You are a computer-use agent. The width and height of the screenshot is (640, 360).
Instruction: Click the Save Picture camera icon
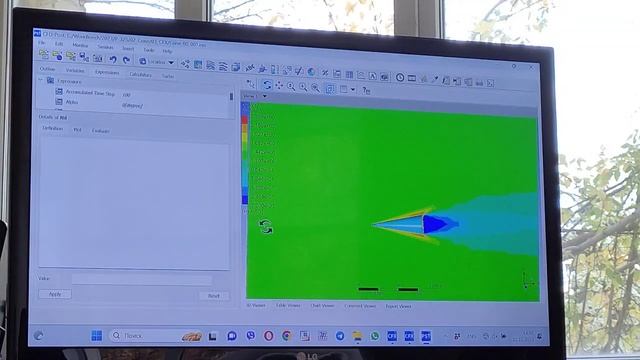tap(98, 58)
